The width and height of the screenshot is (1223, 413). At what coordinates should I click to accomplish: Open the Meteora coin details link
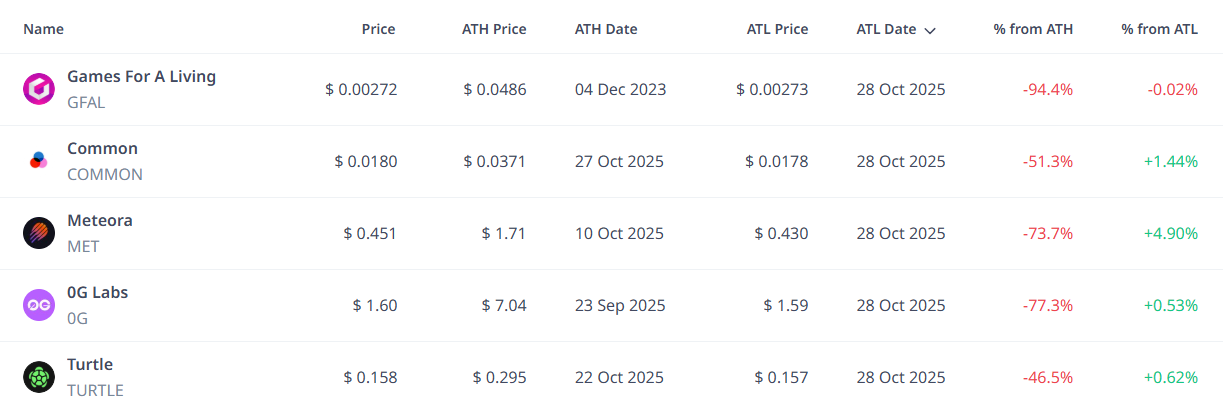coord(99,220)
